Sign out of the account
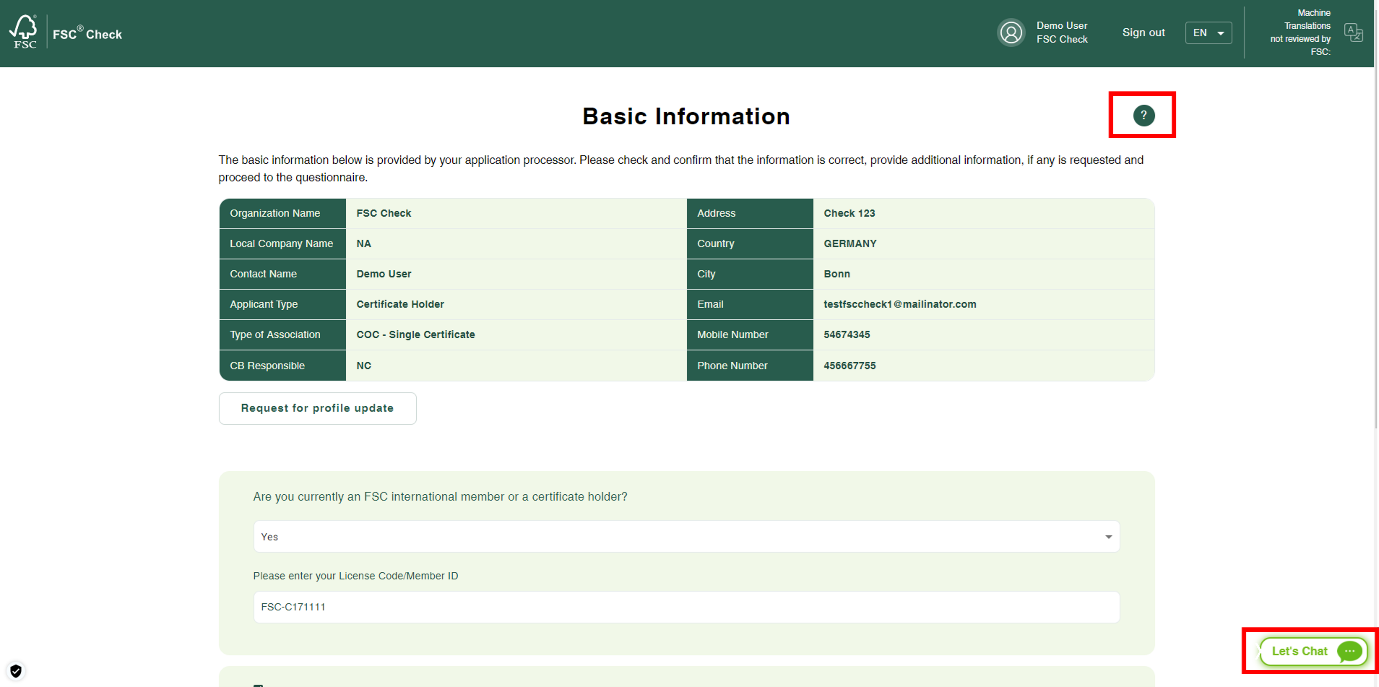Viewport: 1379px width, 687px height. [1143, 33]
